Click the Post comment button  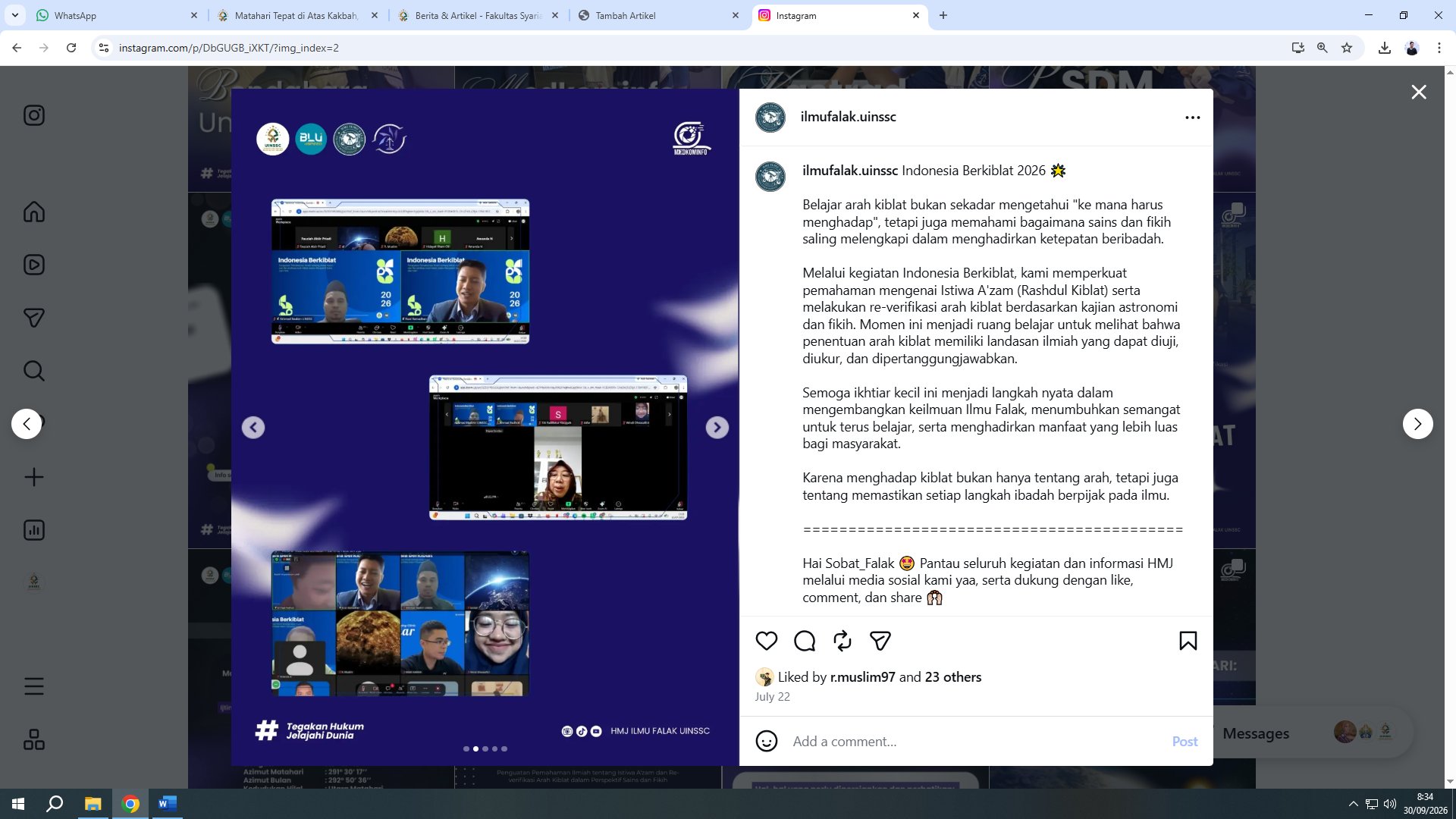pos(1185,741)
